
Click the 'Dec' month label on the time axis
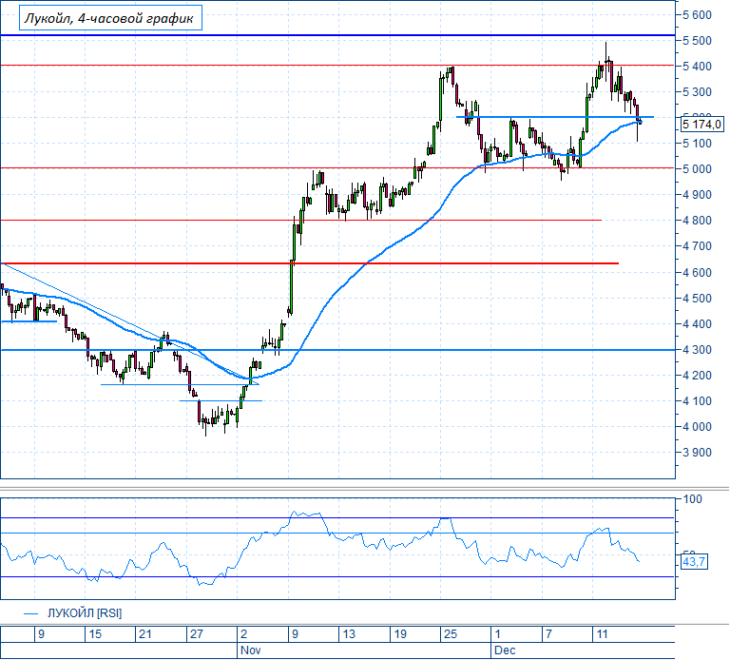[505, 650]
